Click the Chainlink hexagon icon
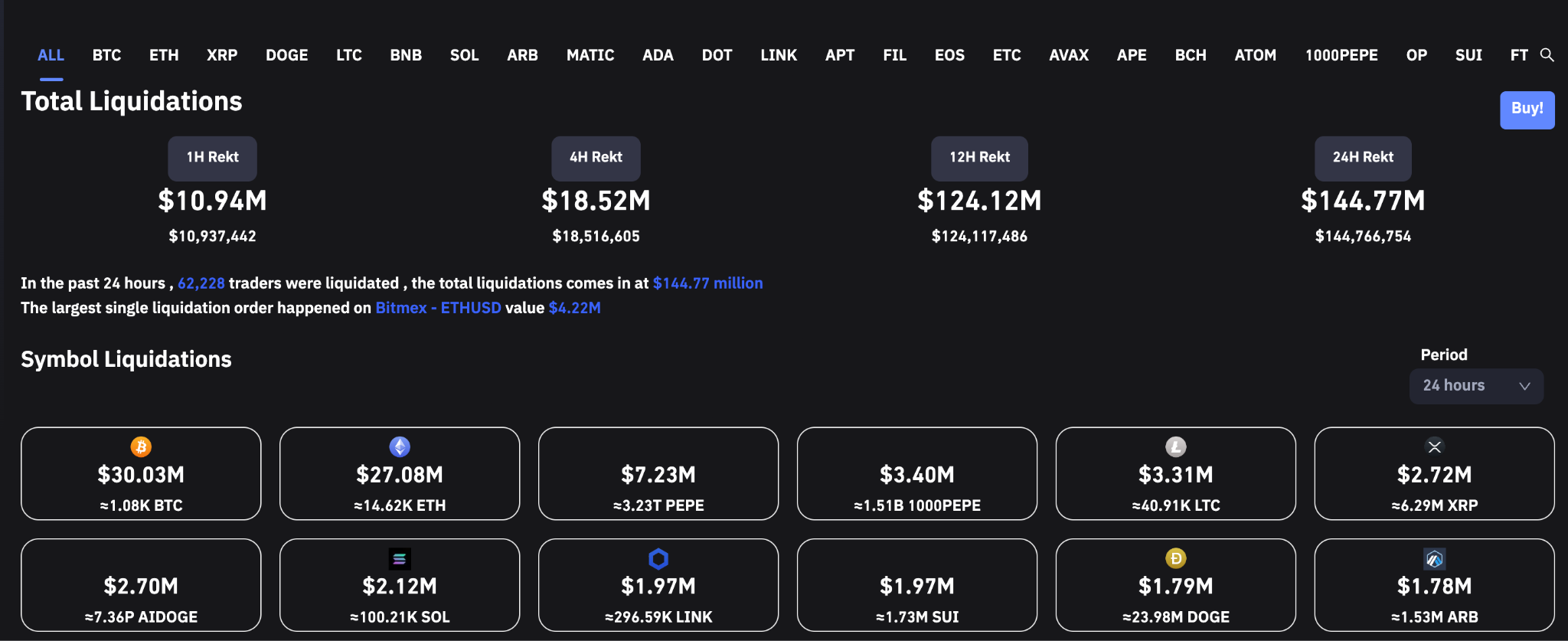Screen dimensions: 1568x641 (658, 558)
